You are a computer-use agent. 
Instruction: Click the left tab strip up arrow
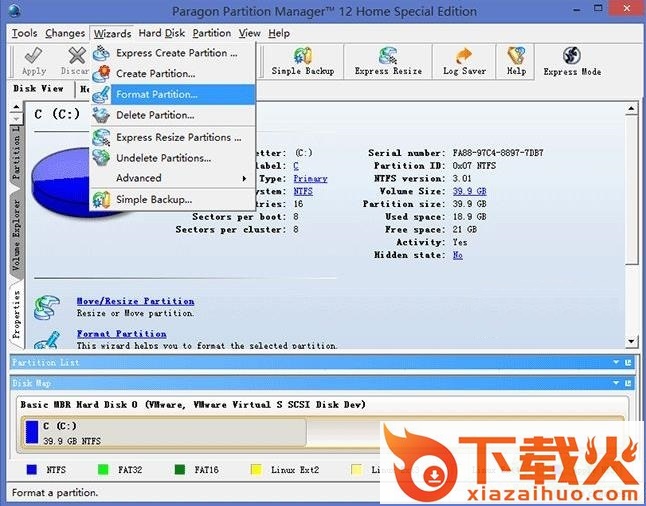coord(16,107)
